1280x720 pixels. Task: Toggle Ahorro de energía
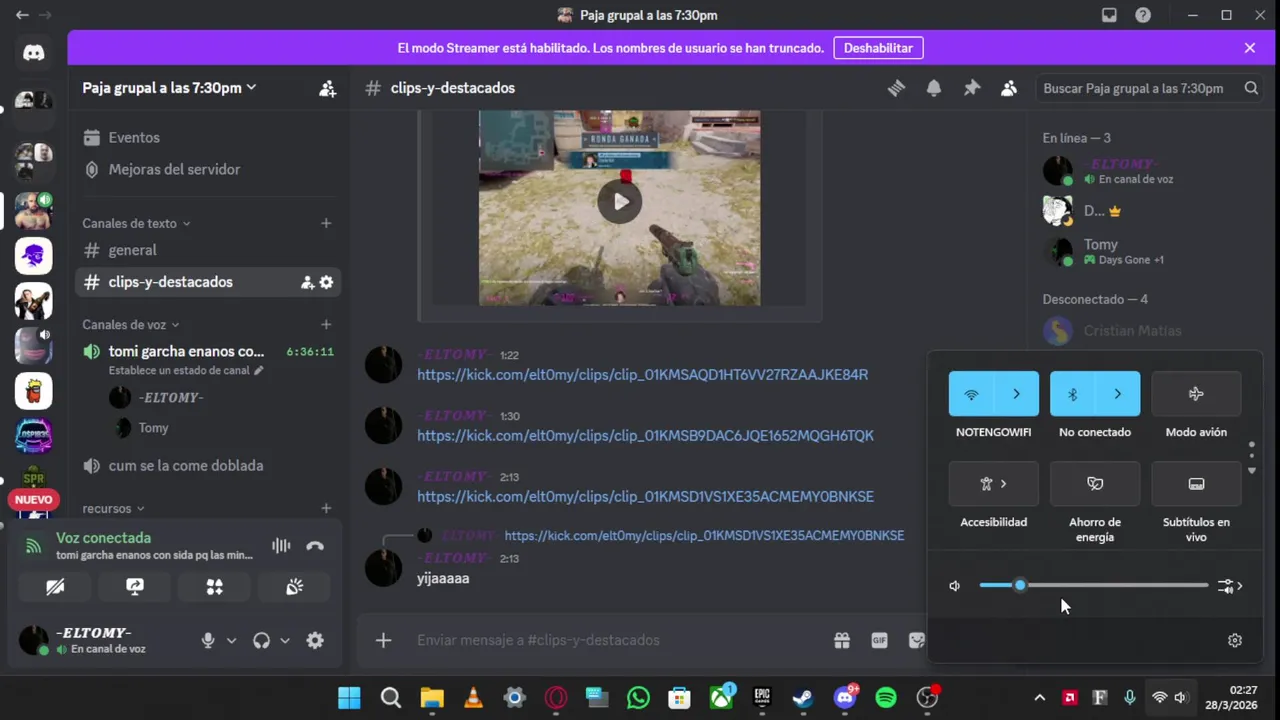tap(1095, 484)
